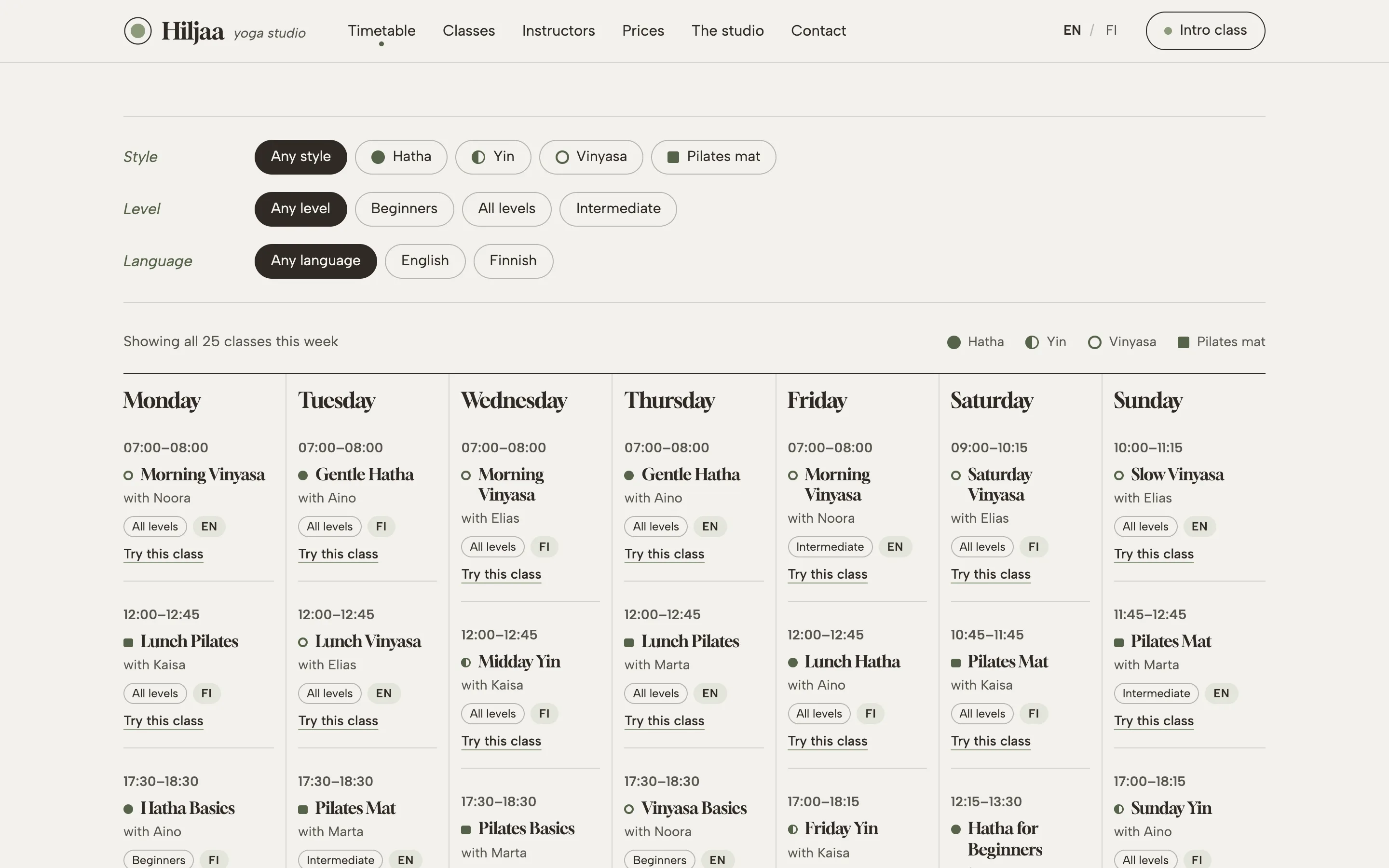Select the Any style filter

click(301, 157)
